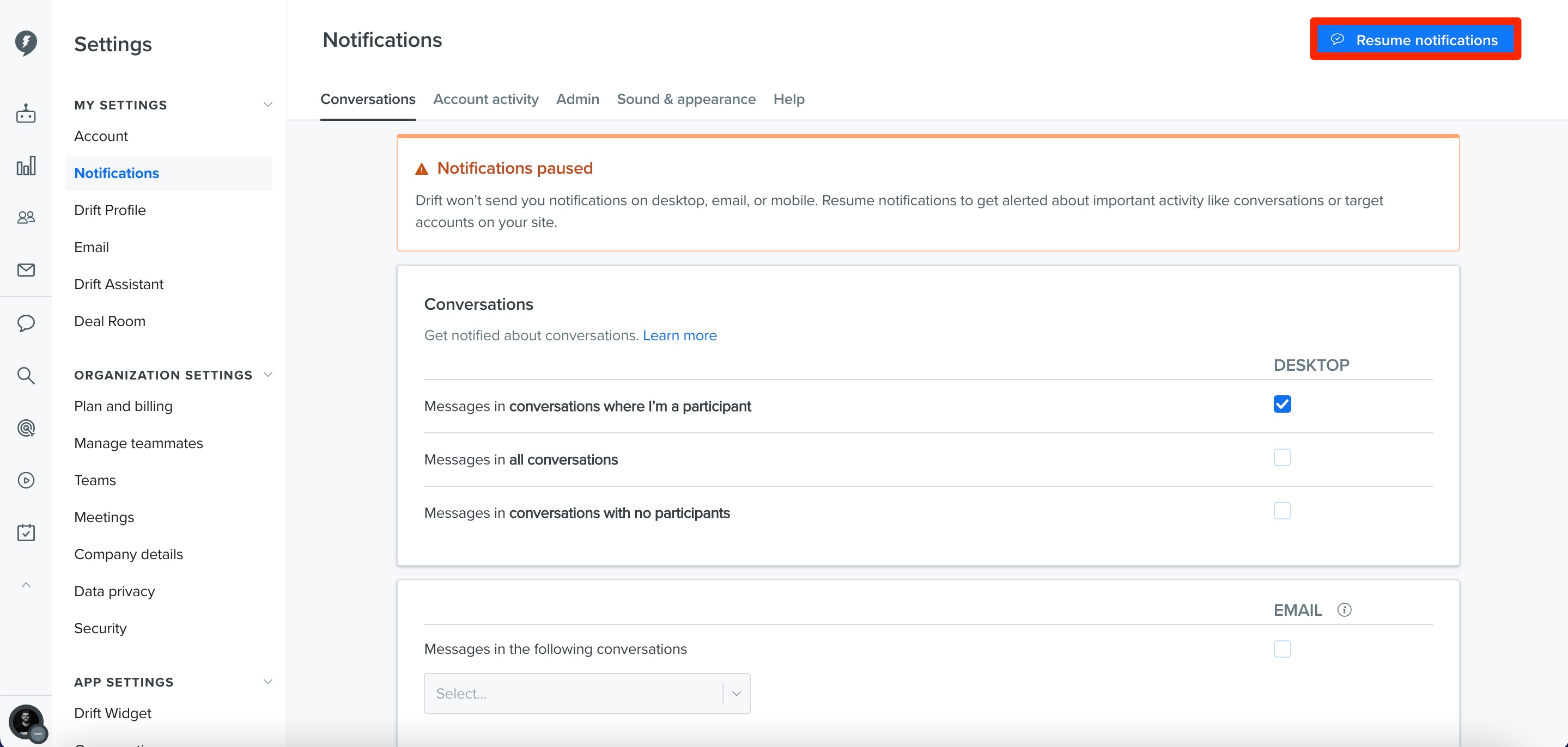Uncheck desktop notifications for conversations where I'm a participant
Viewport: 1568px width, 747px height.
click(x=1283, y=404)
